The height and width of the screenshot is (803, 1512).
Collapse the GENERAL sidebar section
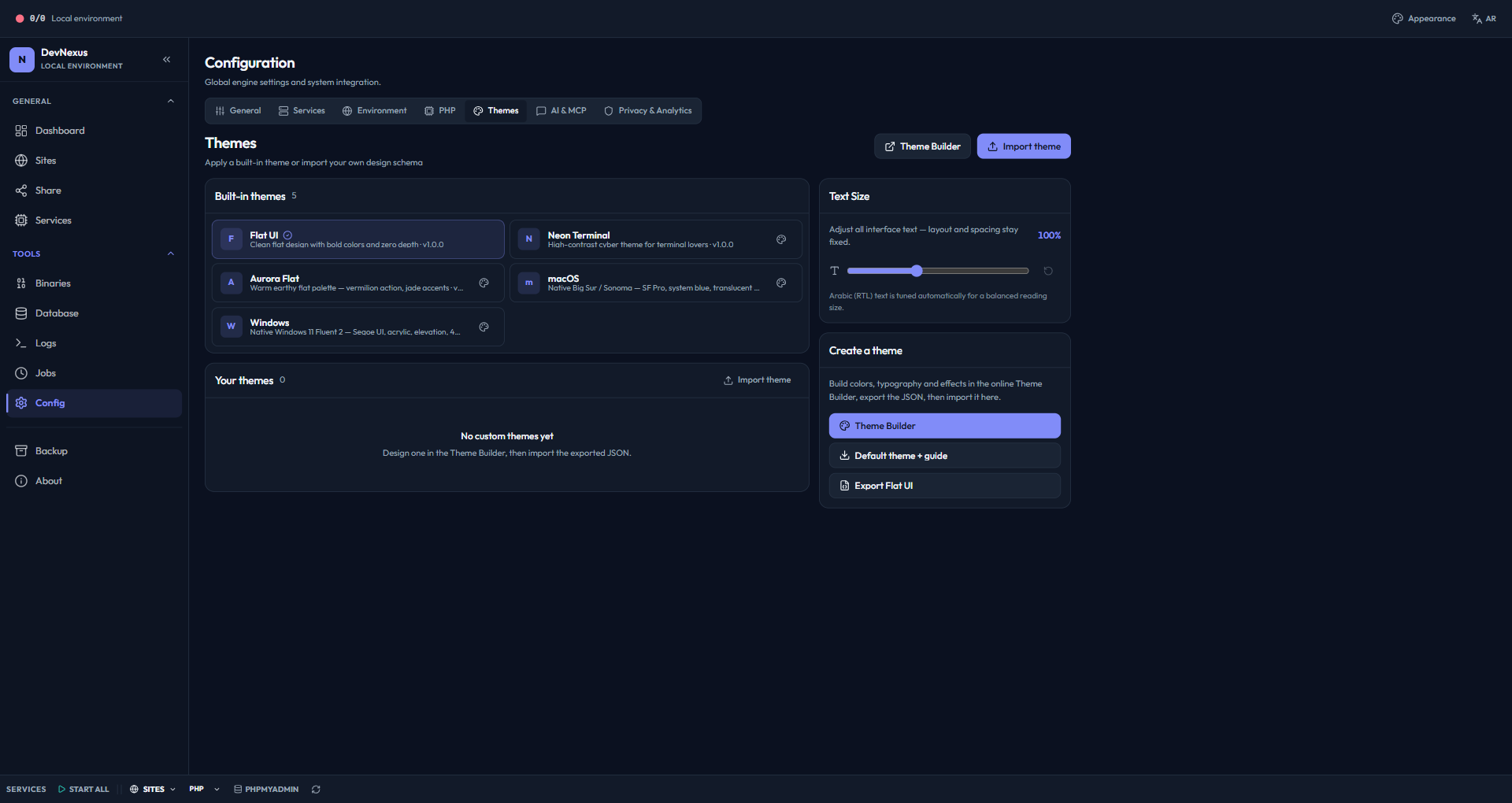pyautogui.click(x=171, y=101)
